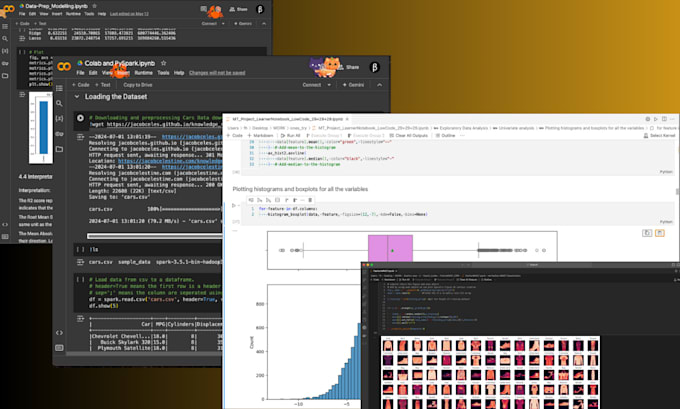
Task: Click Changes will not be saved link
Action: tap(217, 73)
